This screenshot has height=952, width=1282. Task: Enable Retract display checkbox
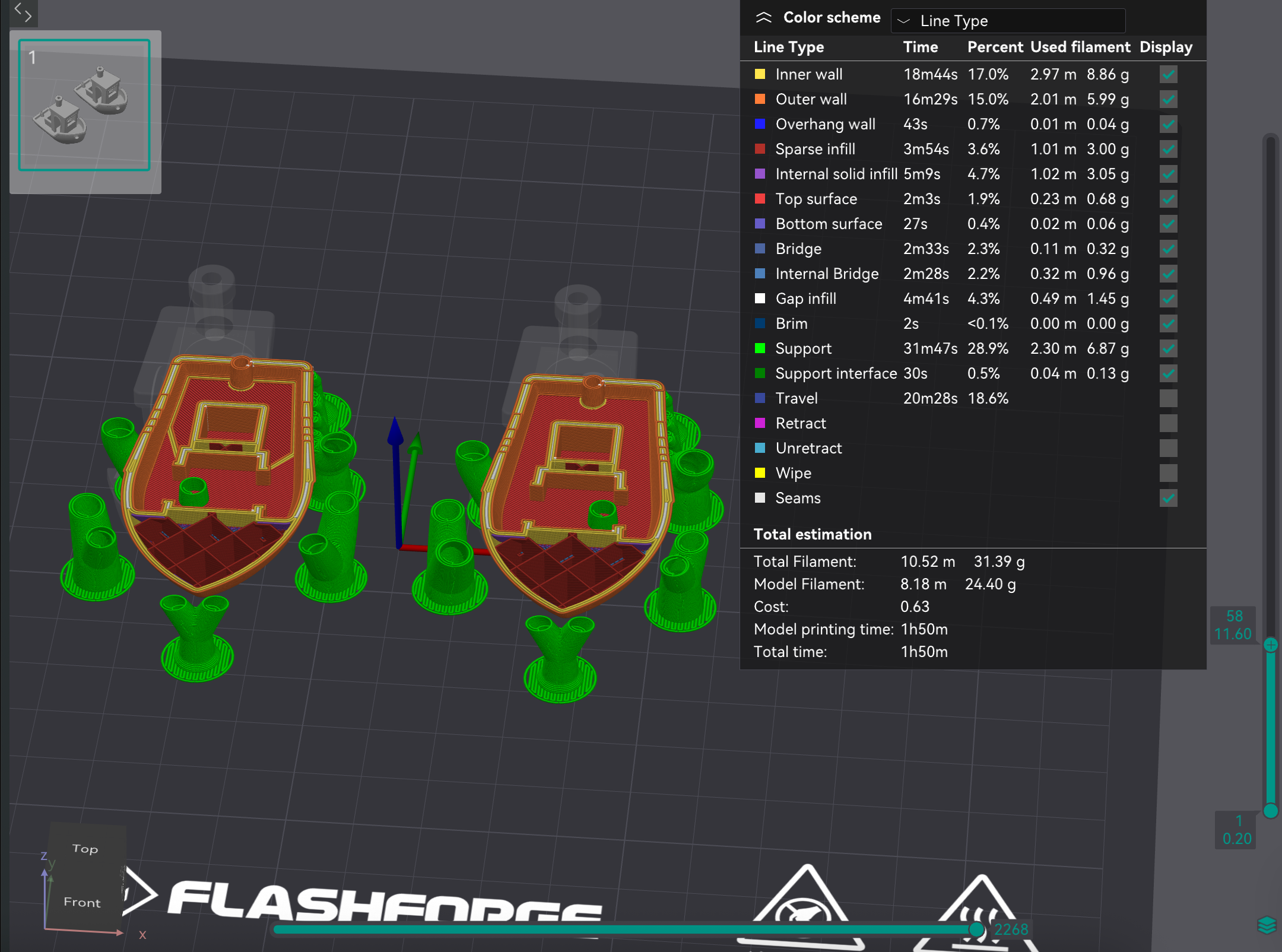tap(1168, 423)
